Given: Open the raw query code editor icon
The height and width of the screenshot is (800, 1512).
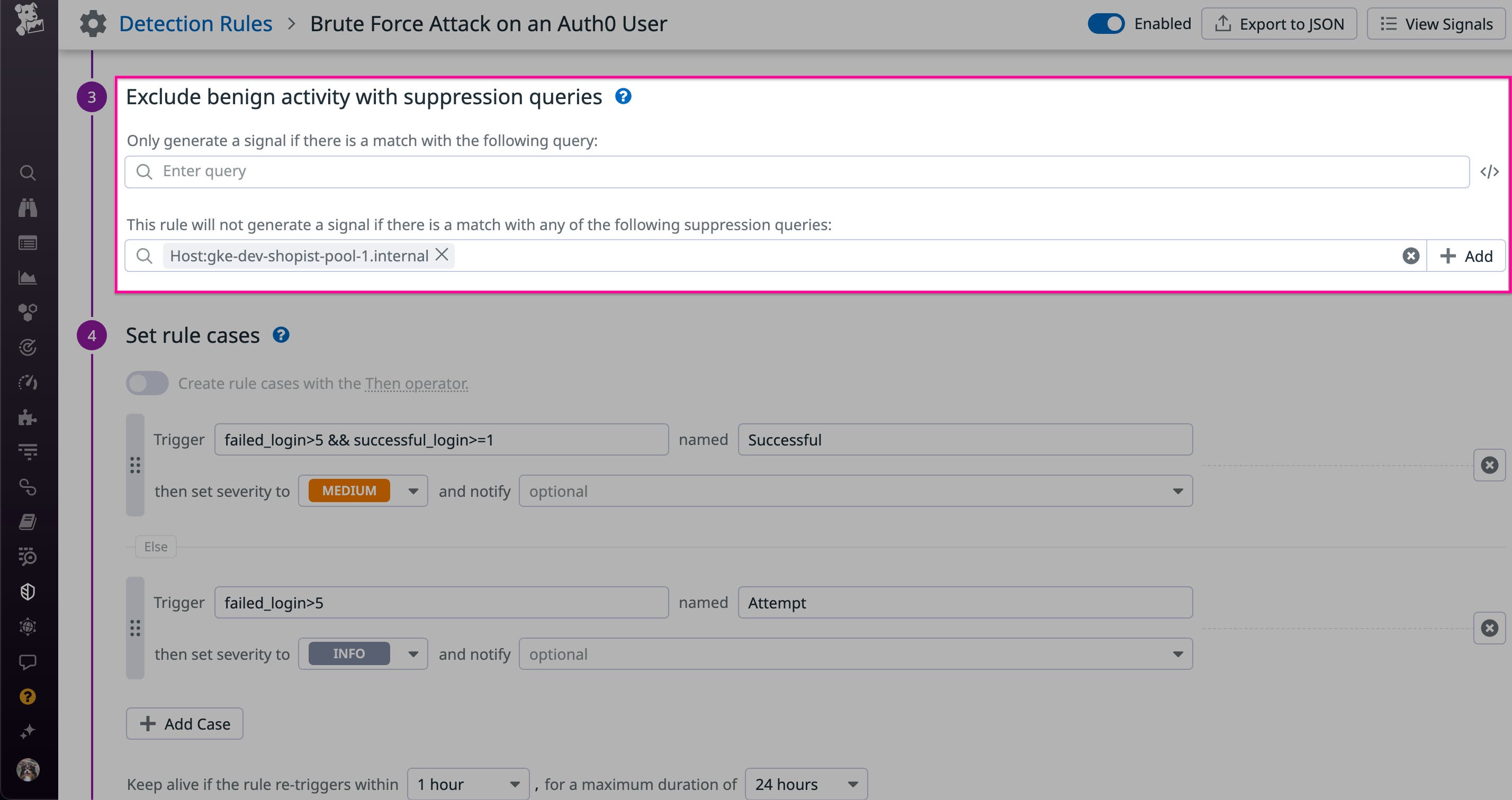Looking at the screenshot, I should [x=1490, y=171].
